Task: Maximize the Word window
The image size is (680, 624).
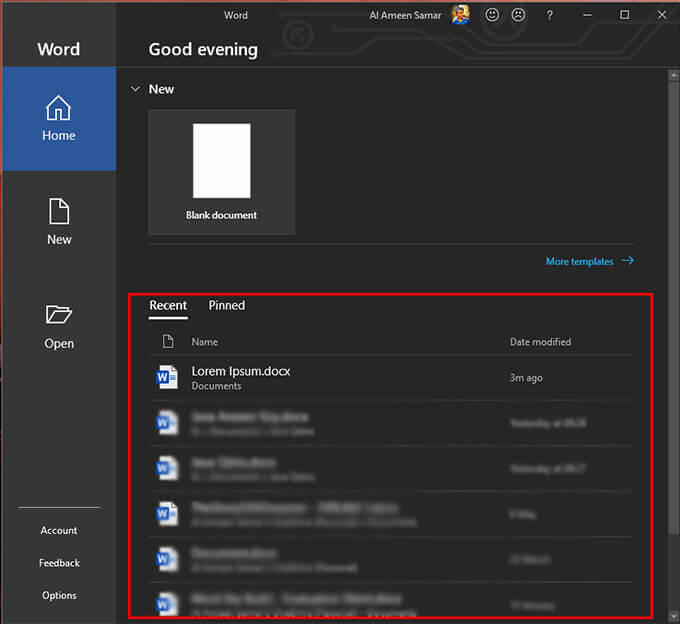Action: [624, 15]
